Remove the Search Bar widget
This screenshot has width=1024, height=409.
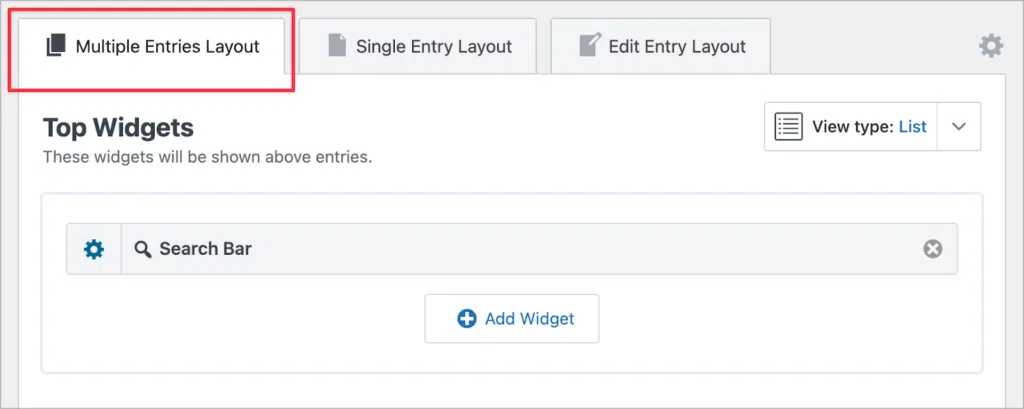(932, 249)
